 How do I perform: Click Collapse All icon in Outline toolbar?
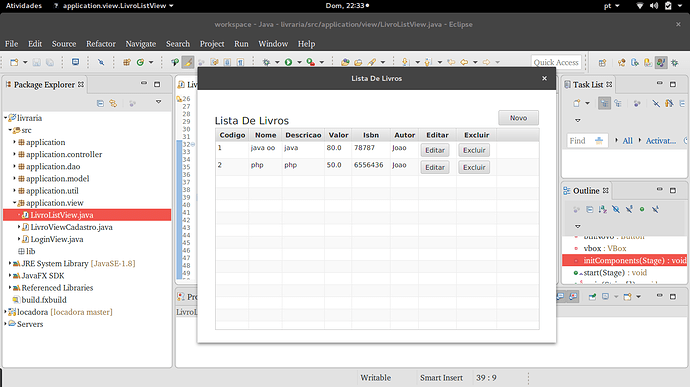click(590, 210)
